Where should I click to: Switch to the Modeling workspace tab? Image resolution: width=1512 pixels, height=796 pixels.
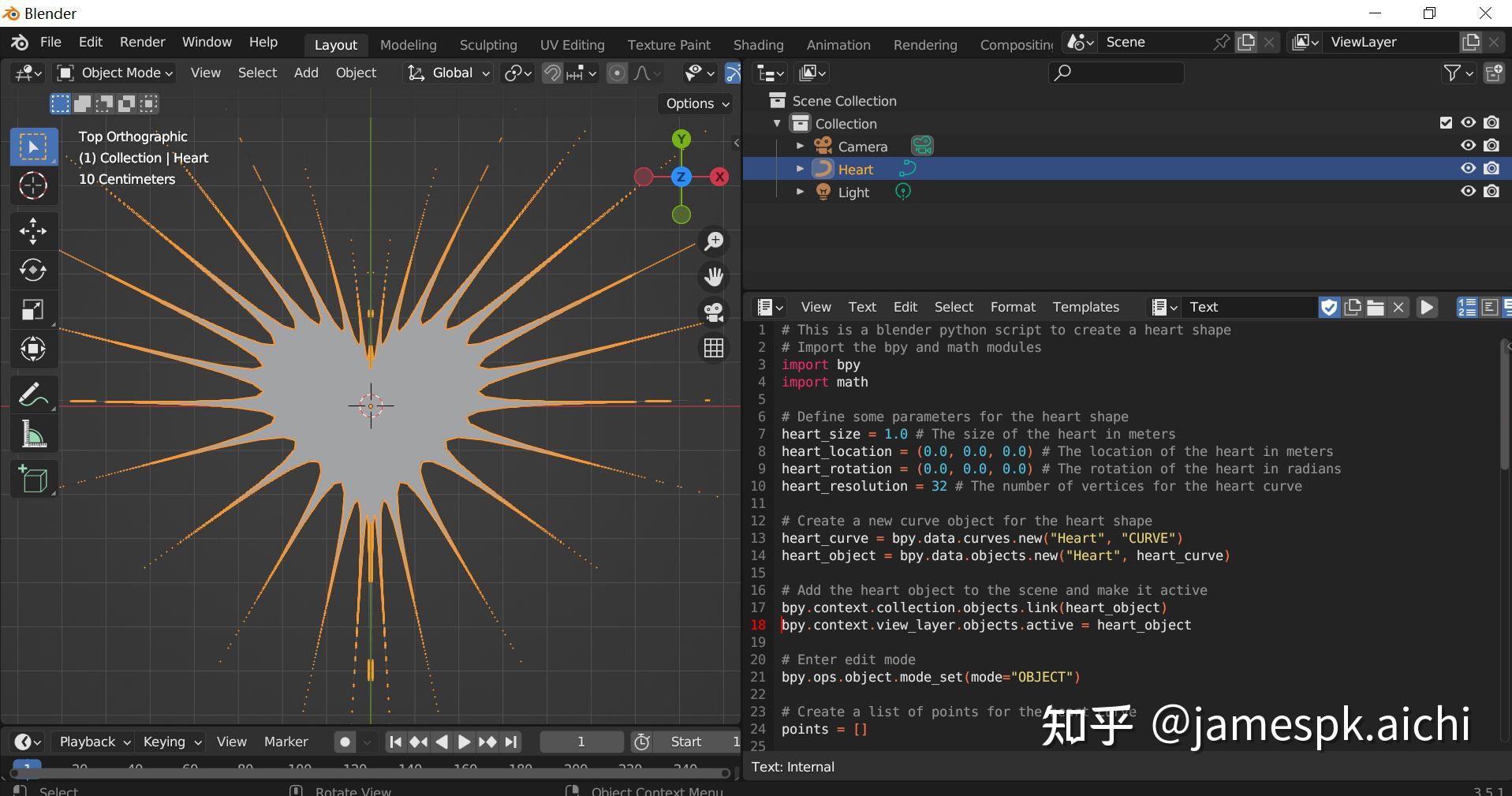point(408,45)
